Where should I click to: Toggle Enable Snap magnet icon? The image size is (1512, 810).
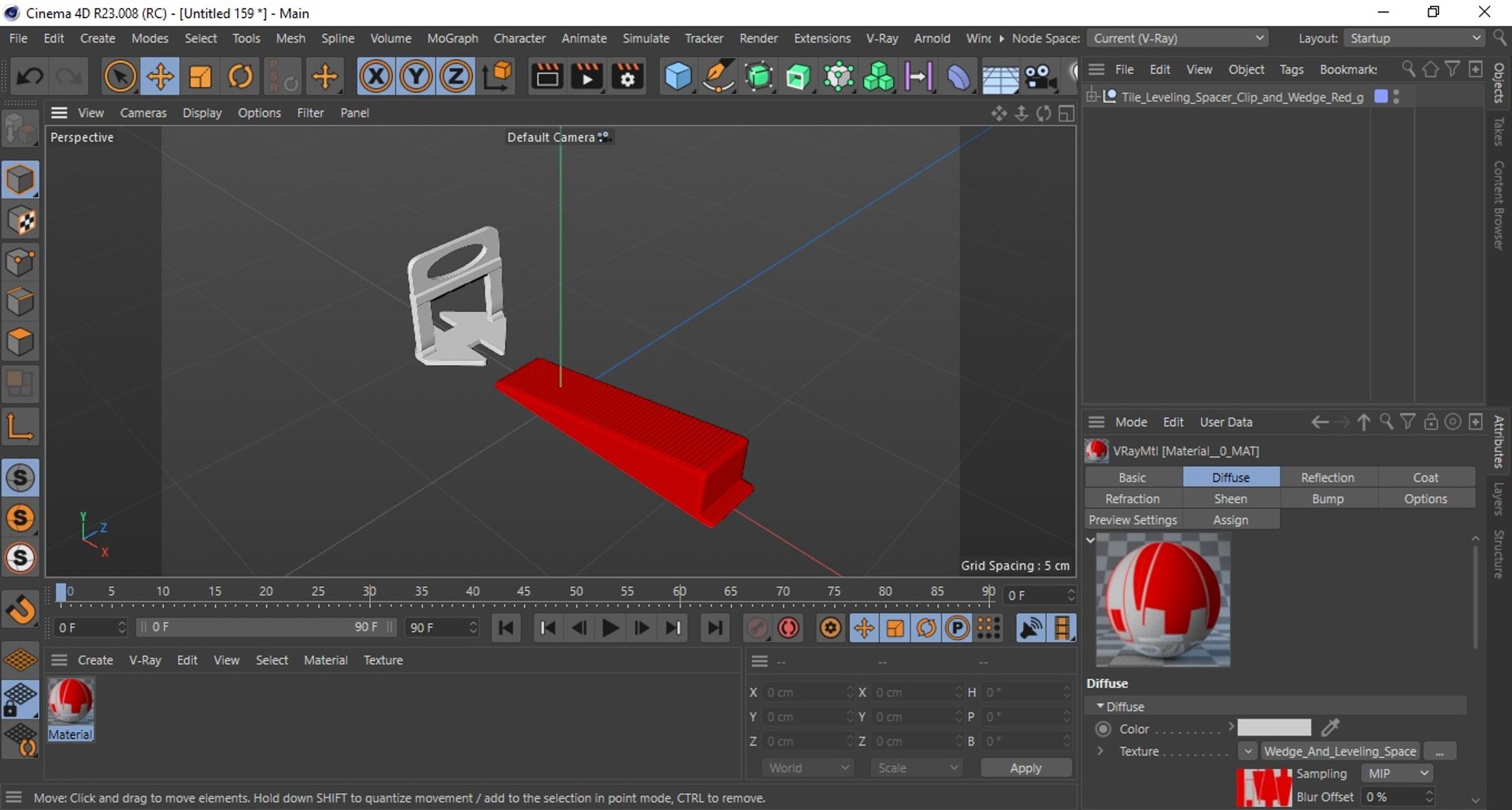[x=20, y=609]
